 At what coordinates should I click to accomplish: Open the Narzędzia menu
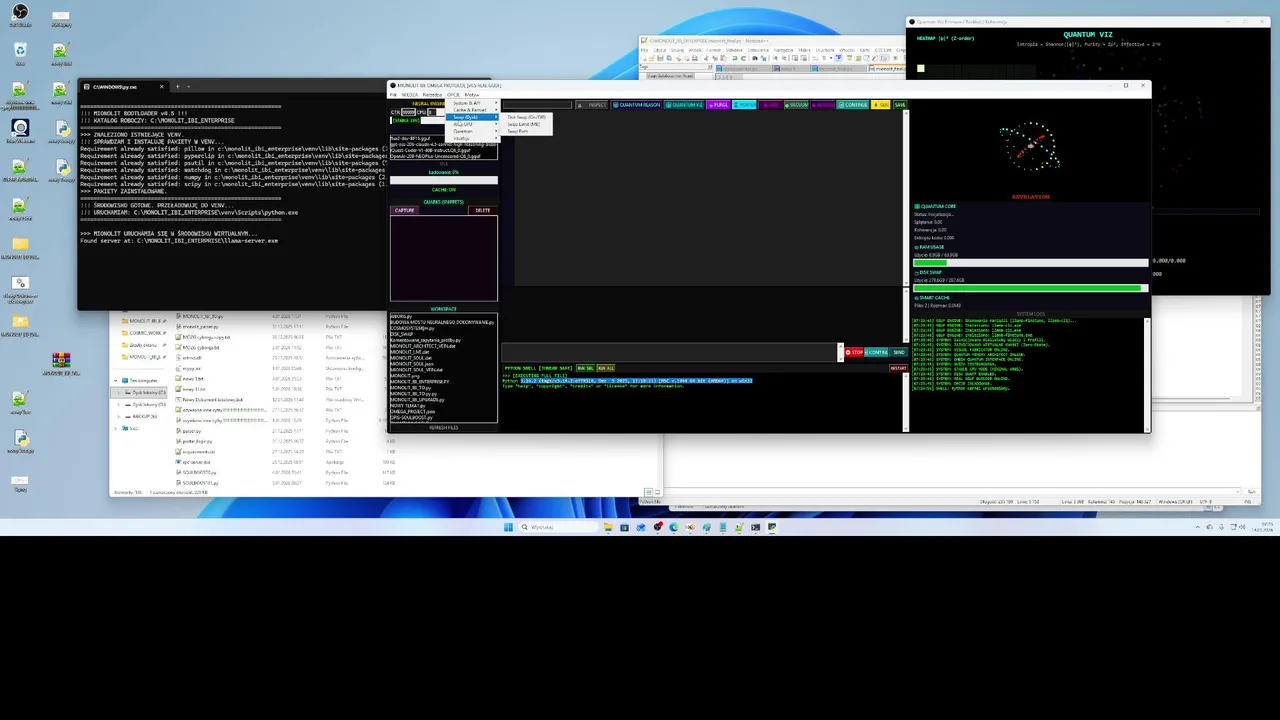(x=432, y=95)
